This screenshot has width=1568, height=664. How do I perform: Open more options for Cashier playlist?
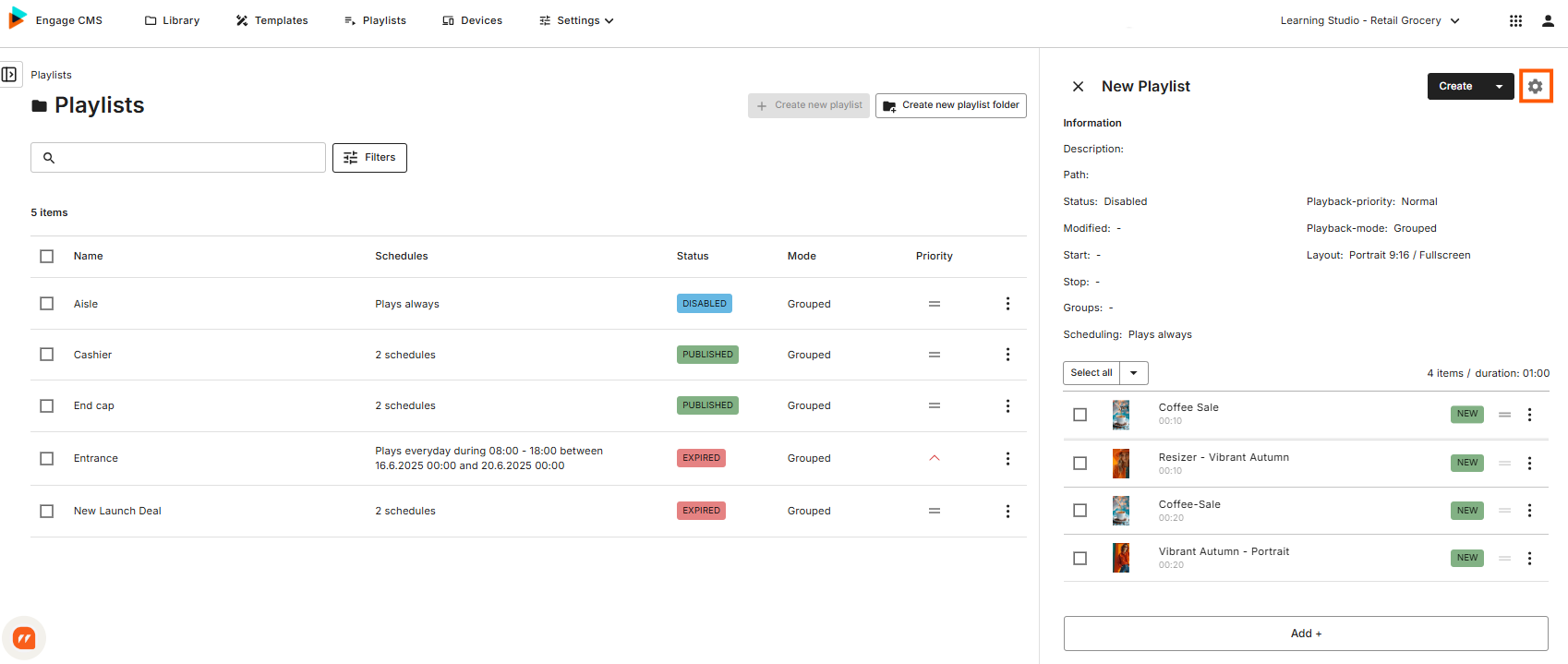[x=1007, y=355]
